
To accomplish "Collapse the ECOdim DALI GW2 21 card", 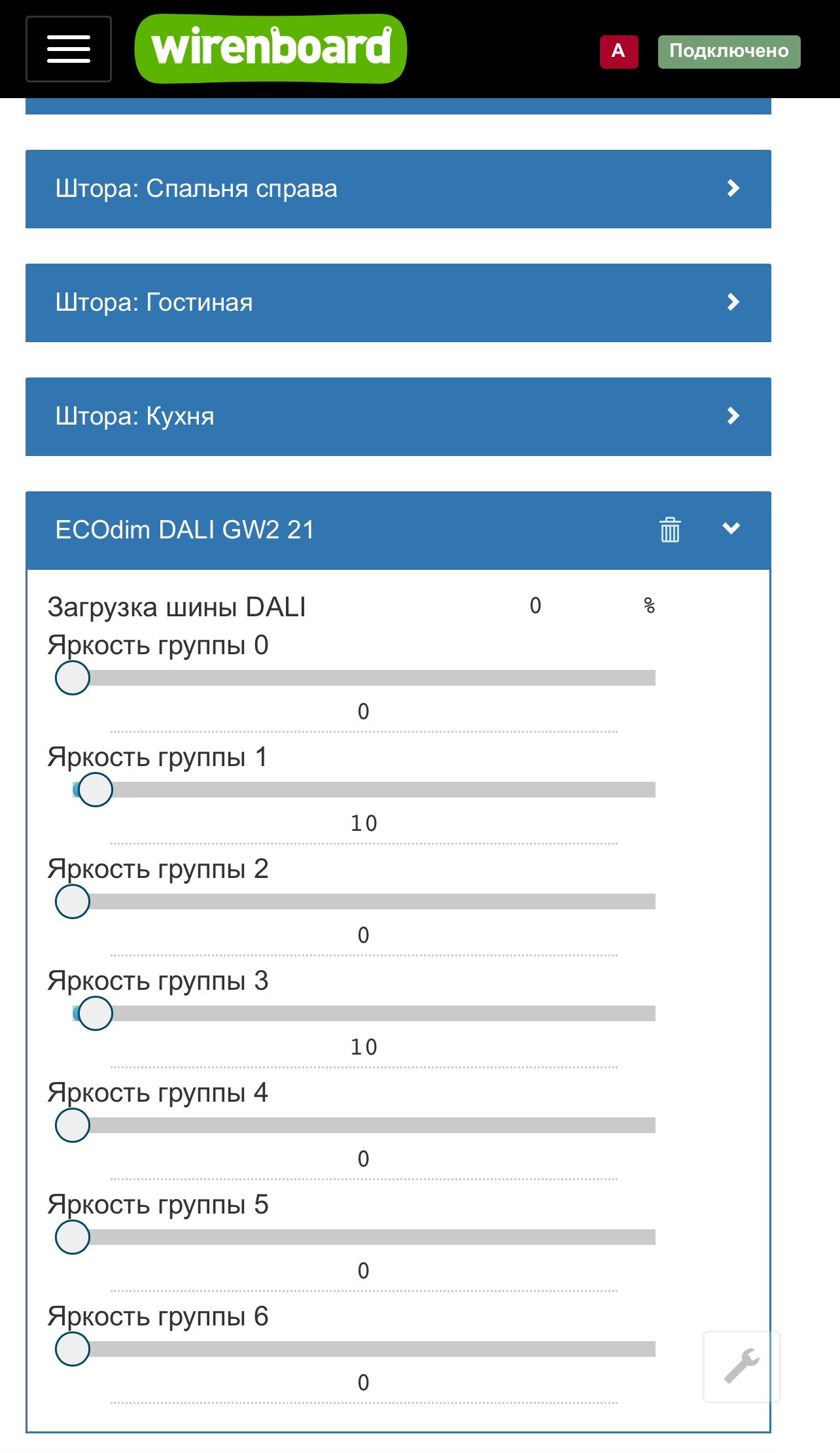I will (731, 529).
